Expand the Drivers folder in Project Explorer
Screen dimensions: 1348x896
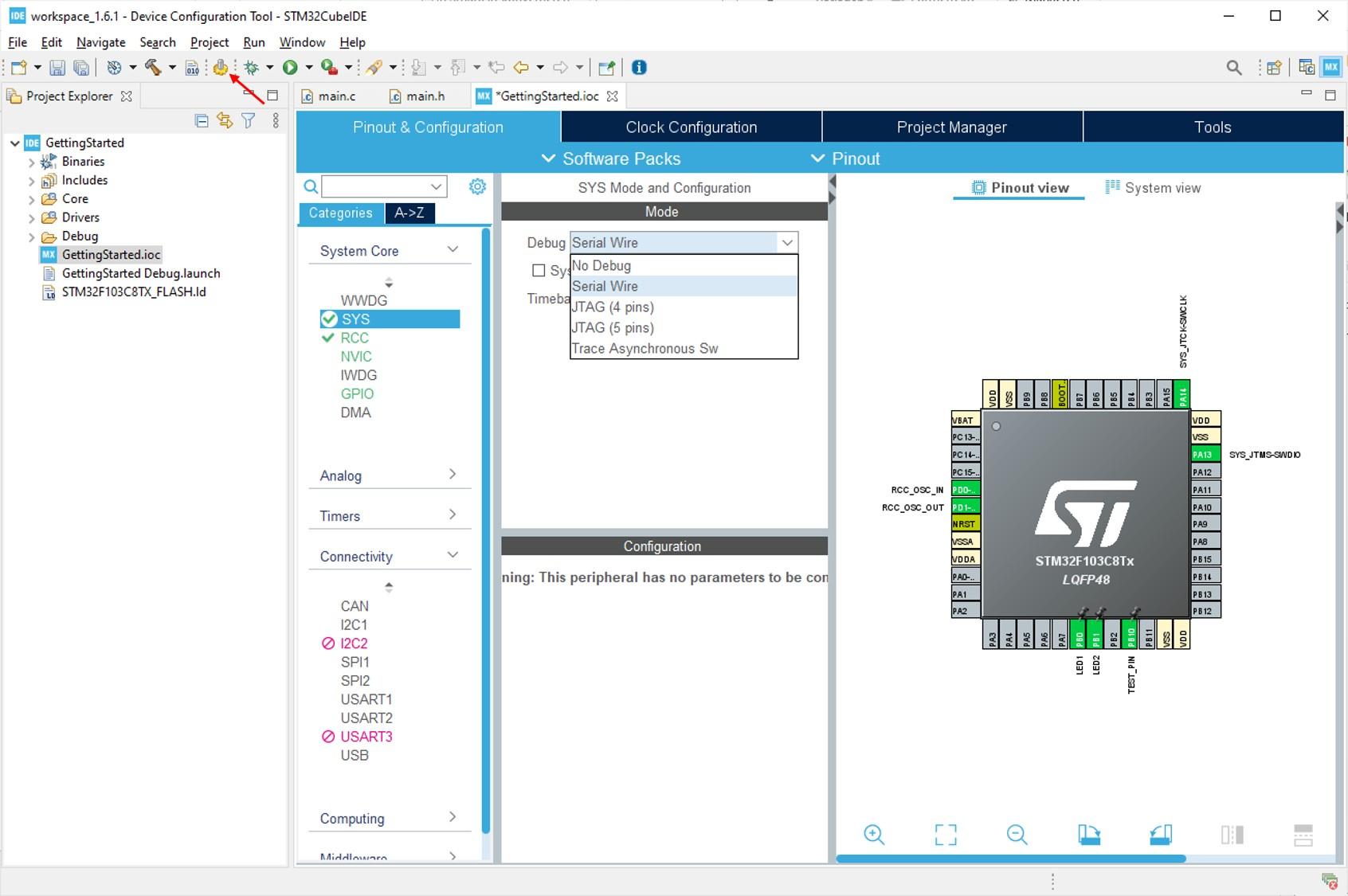[31, 217]
